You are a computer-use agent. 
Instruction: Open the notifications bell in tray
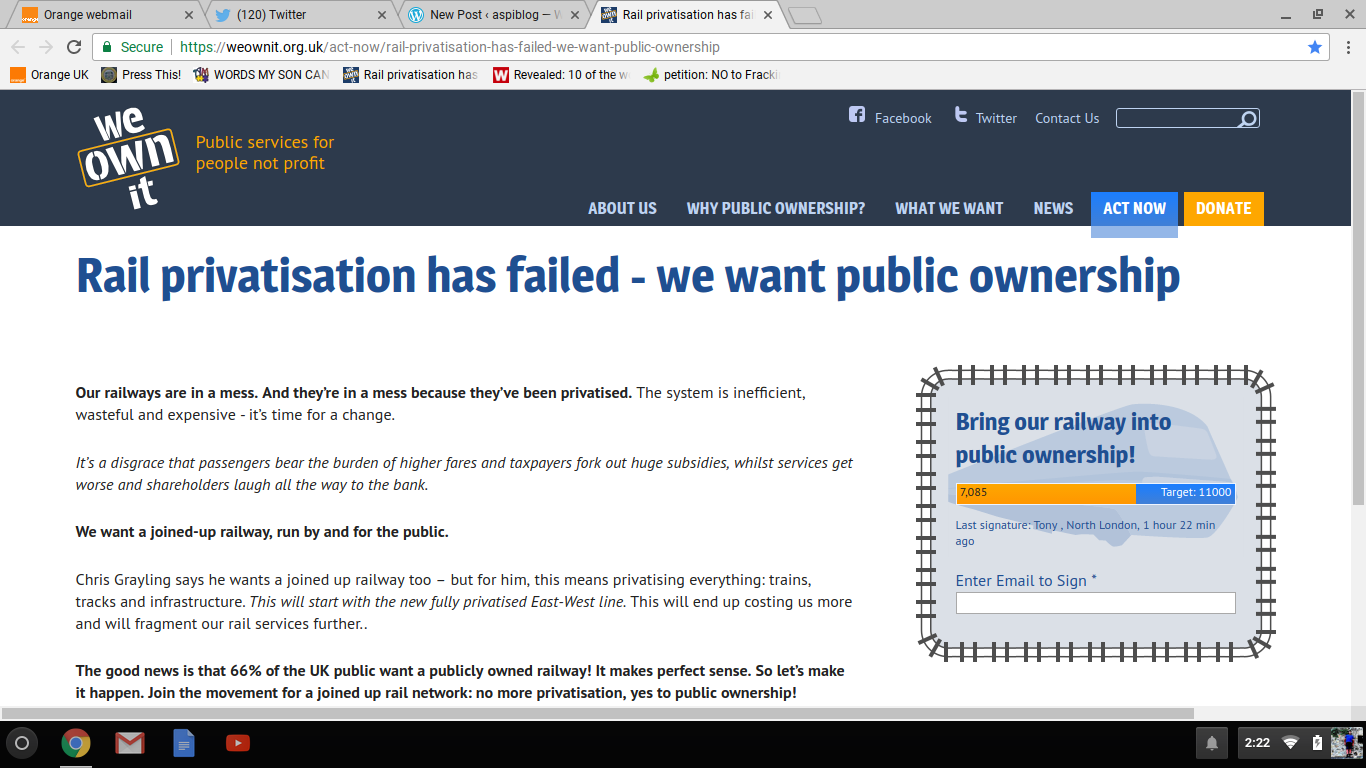(x=1212, y=743)
